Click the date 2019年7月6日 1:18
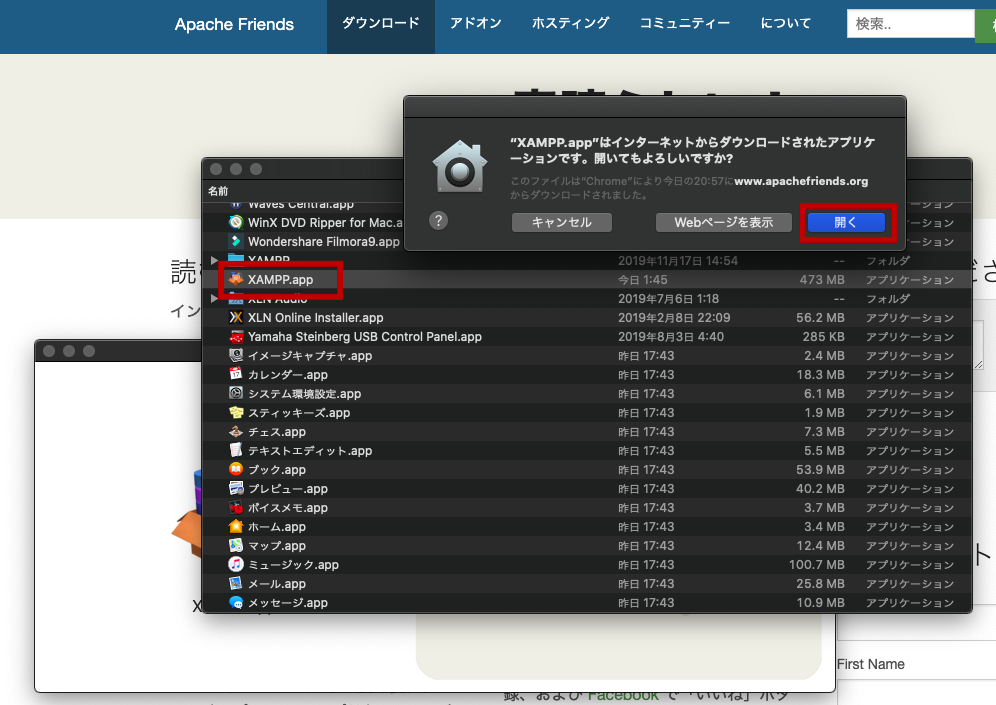Image resolution: width=996 pixels, height=705 pixels. [x=668, y=299]
